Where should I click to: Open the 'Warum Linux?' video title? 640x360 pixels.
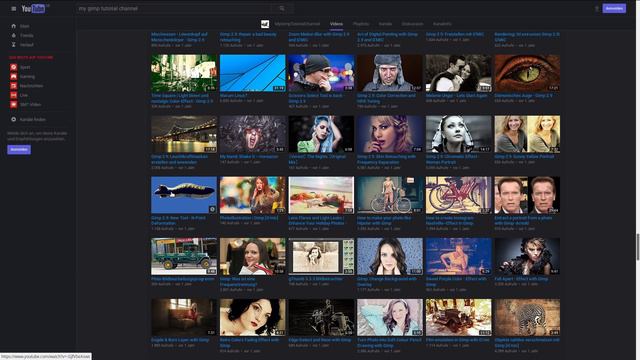coord(234,96)
